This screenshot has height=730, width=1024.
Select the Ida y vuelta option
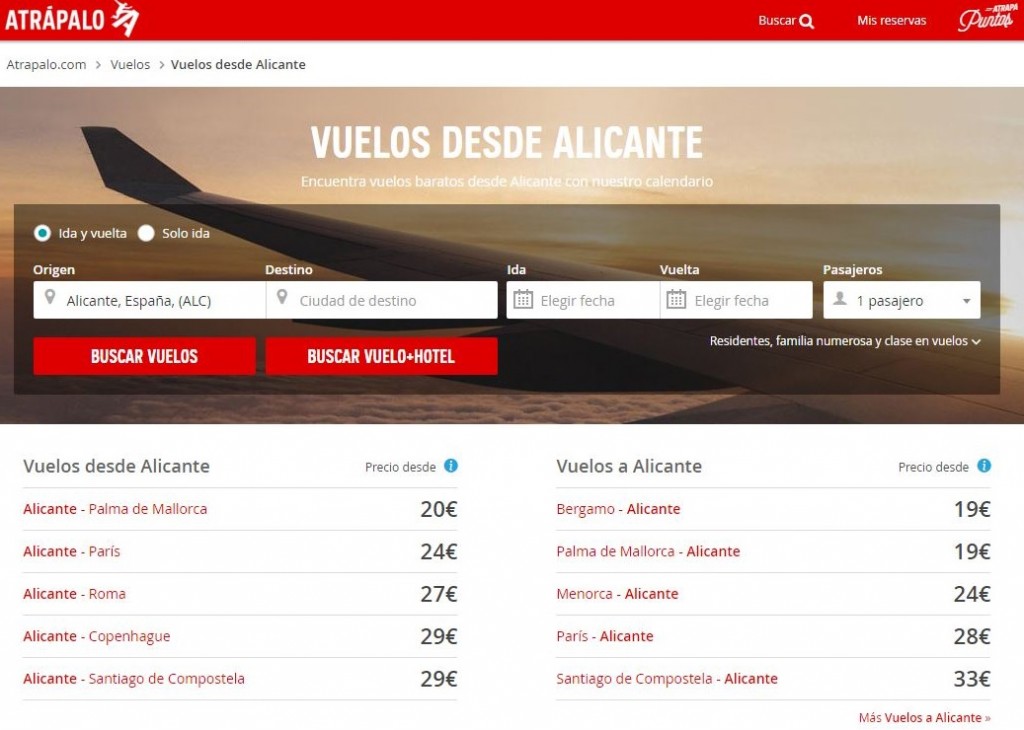(x=40, y=232)
